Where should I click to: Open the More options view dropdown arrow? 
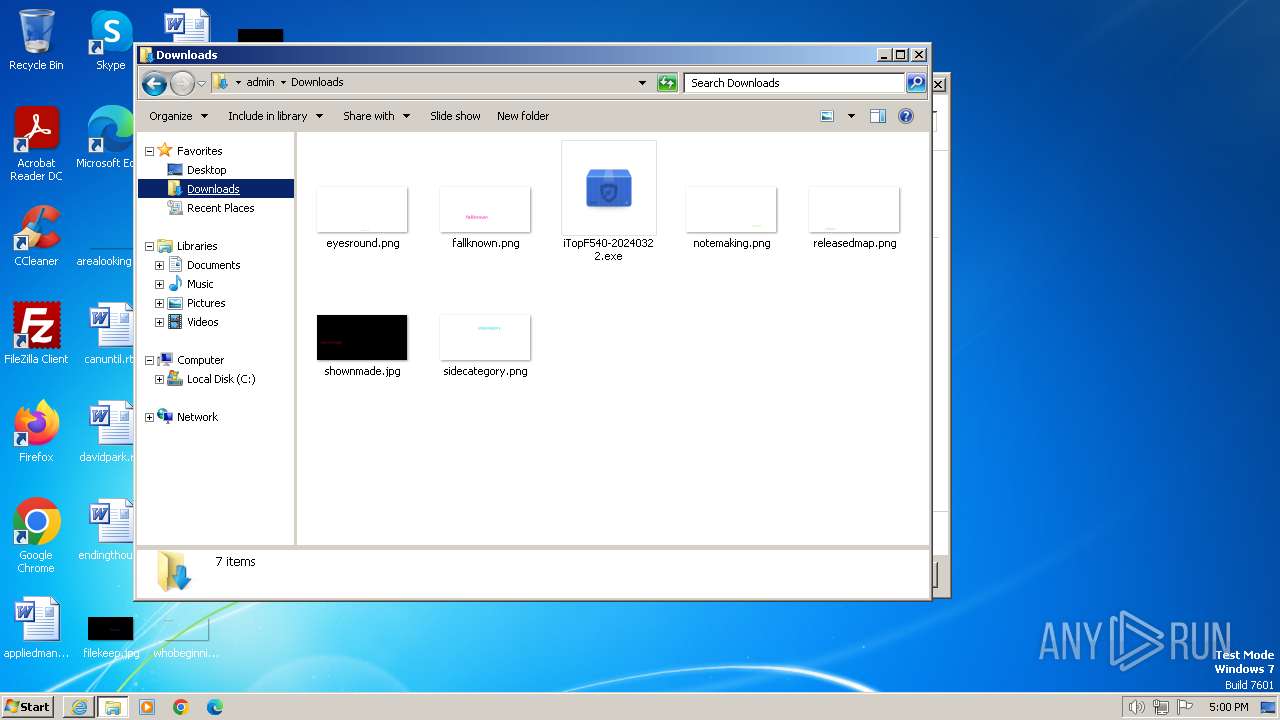coord(851,116)
